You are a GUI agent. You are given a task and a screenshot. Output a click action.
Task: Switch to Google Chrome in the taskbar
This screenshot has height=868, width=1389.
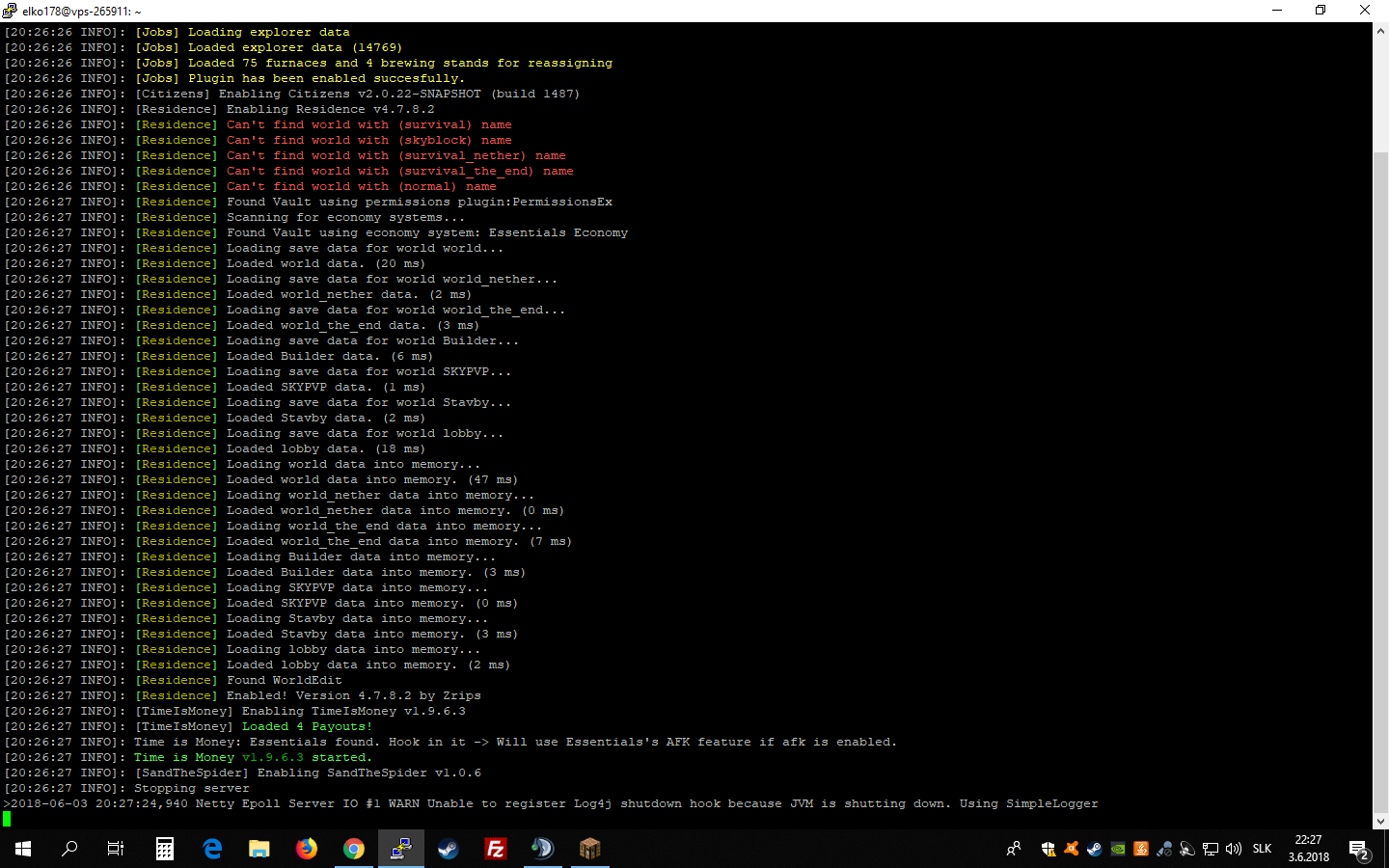(x=354, y=849)
